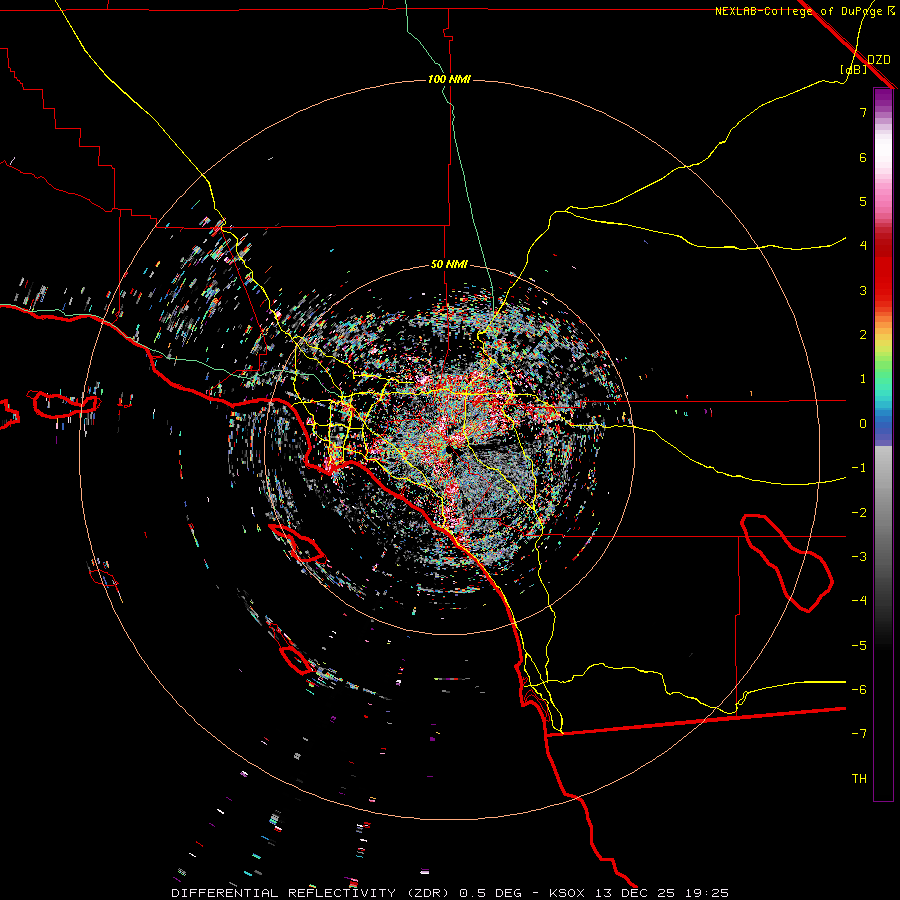Click the "0" value on color scale
This screenshot has width=900, height=900.
[x=863, y=424]
